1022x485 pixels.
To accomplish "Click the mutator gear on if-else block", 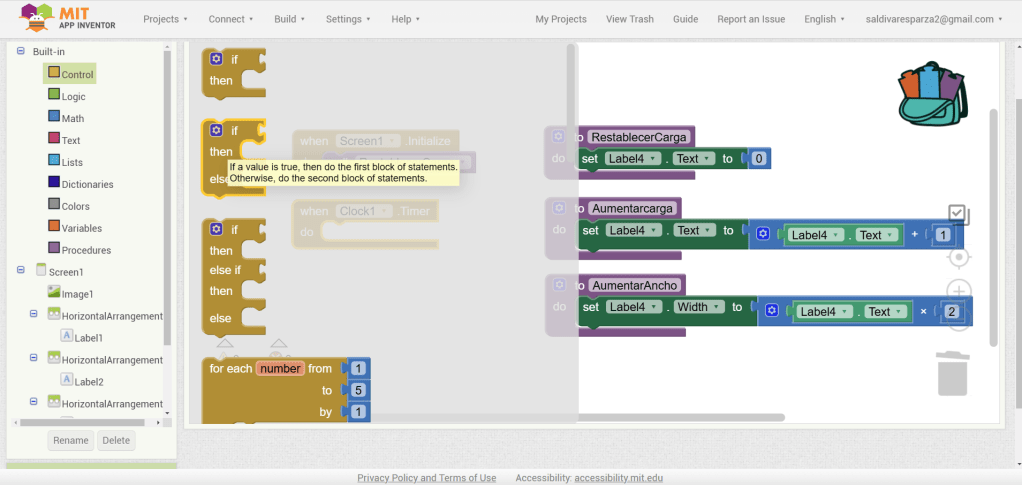I will 216,130.
